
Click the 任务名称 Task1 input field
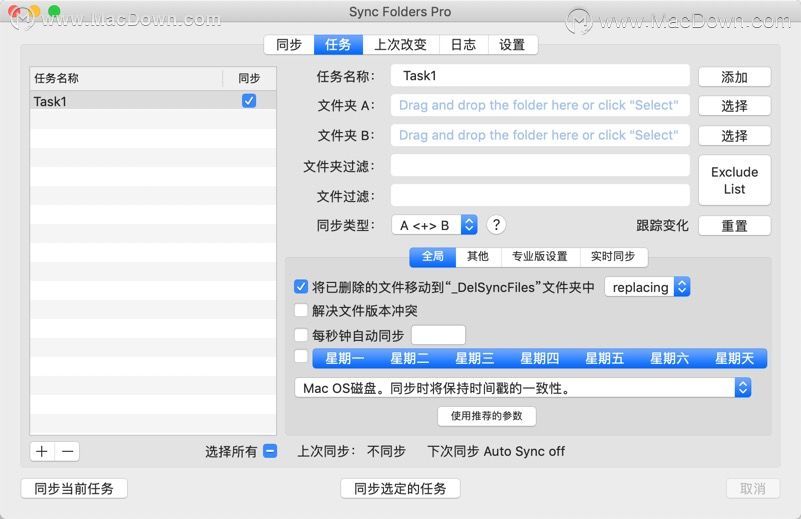[540, 76]
